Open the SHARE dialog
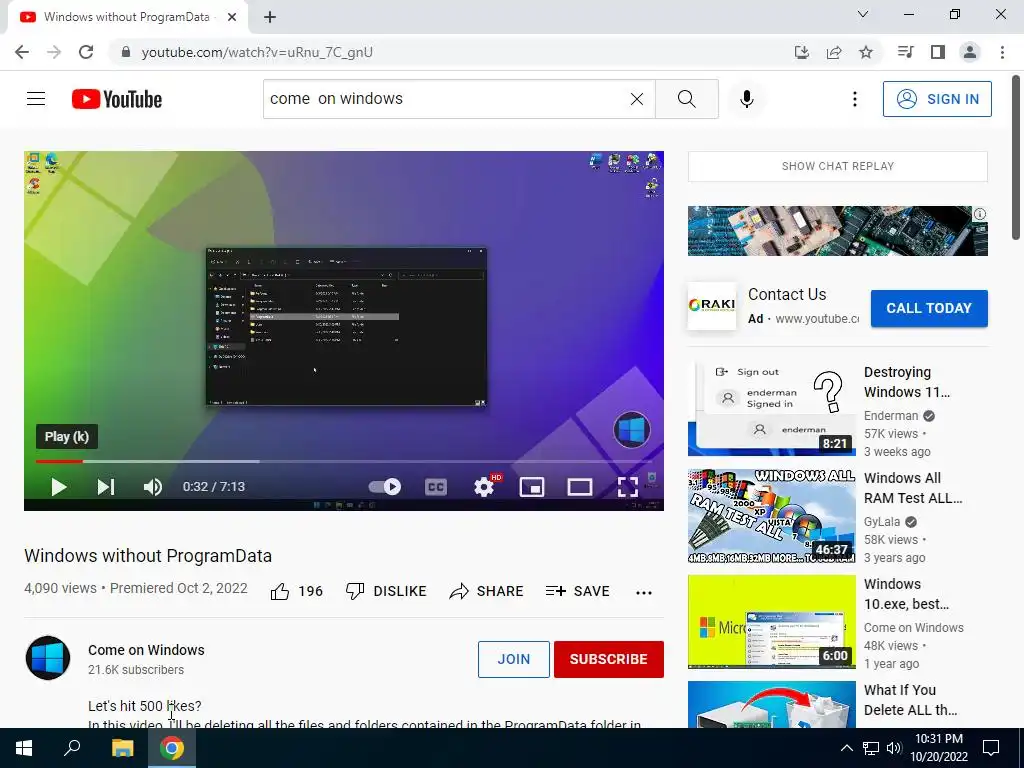This screenshot has width=1024, height=768. coord(487,591)
